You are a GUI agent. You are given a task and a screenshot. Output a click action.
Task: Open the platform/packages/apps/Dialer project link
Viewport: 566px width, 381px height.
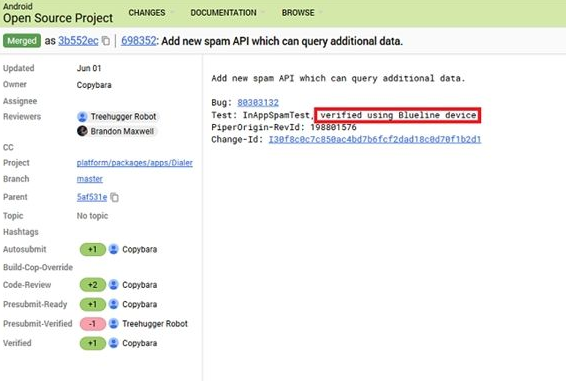pyautogui.click(x=135, y=163)
